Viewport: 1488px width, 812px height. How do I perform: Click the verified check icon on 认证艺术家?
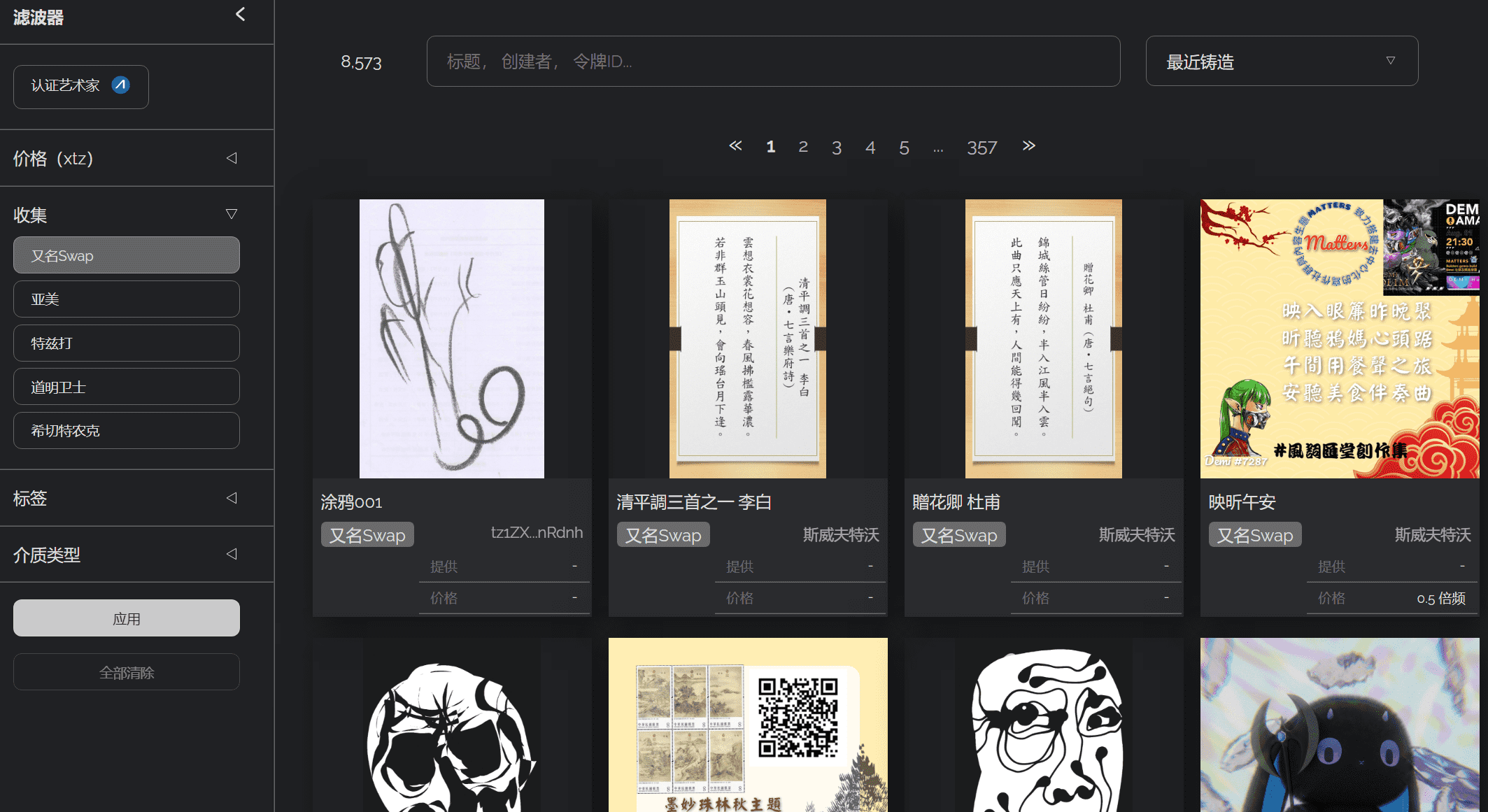click(120, 85)
